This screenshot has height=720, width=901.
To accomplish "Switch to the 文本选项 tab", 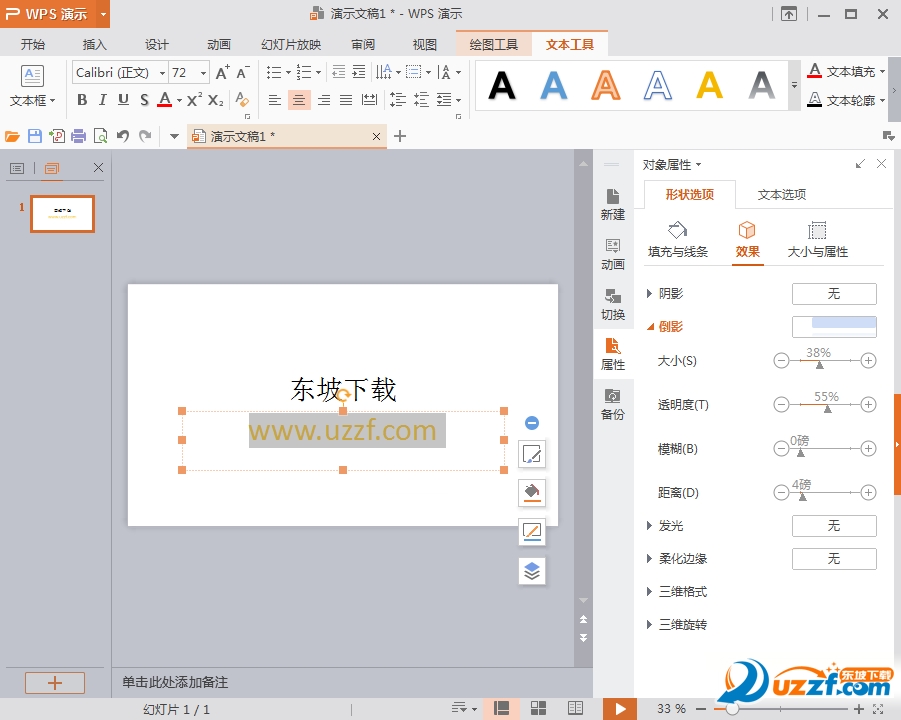I will (x=782, y=195).
